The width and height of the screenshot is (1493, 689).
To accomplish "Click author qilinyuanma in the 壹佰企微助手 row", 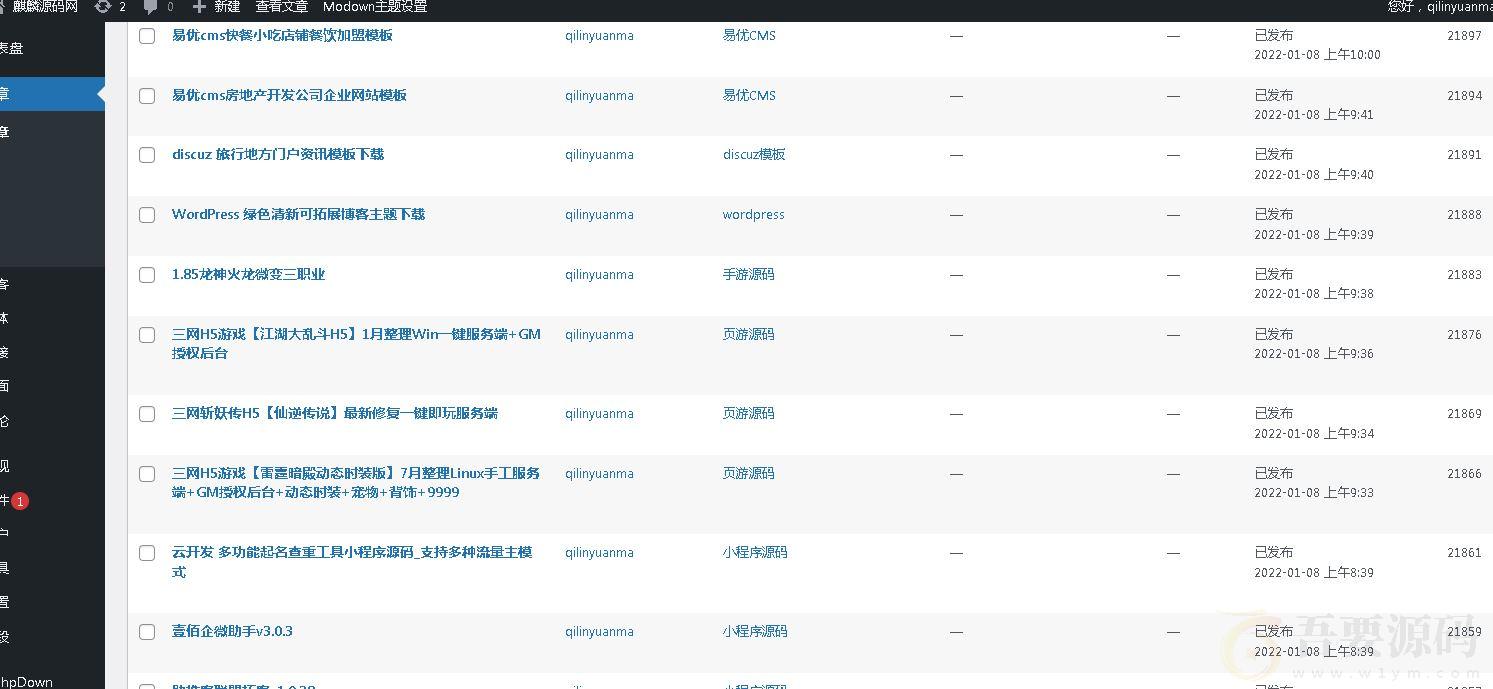I will (599, 631).
